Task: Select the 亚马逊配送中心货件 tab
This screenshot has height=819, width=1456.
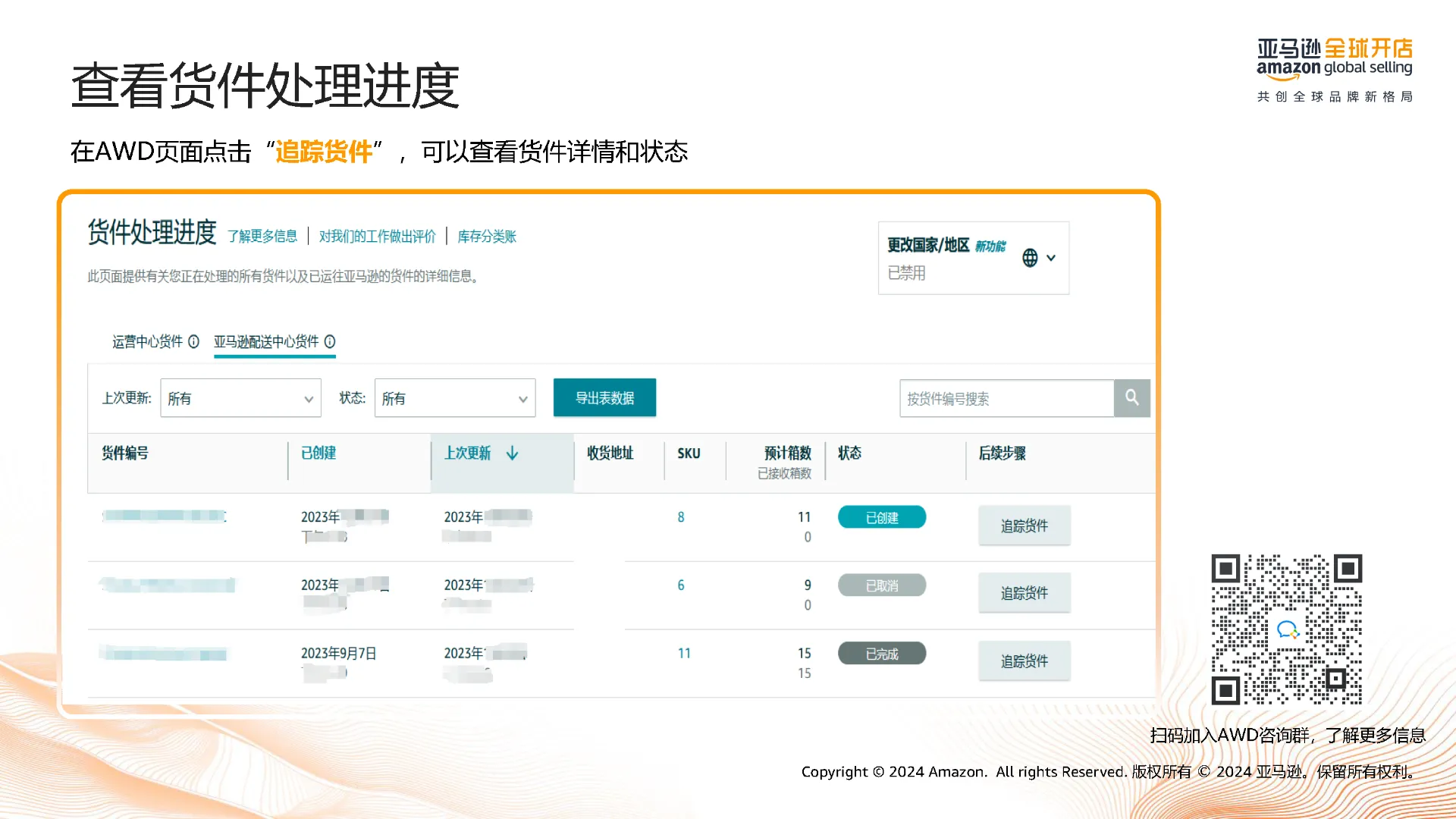Action: 266,342
